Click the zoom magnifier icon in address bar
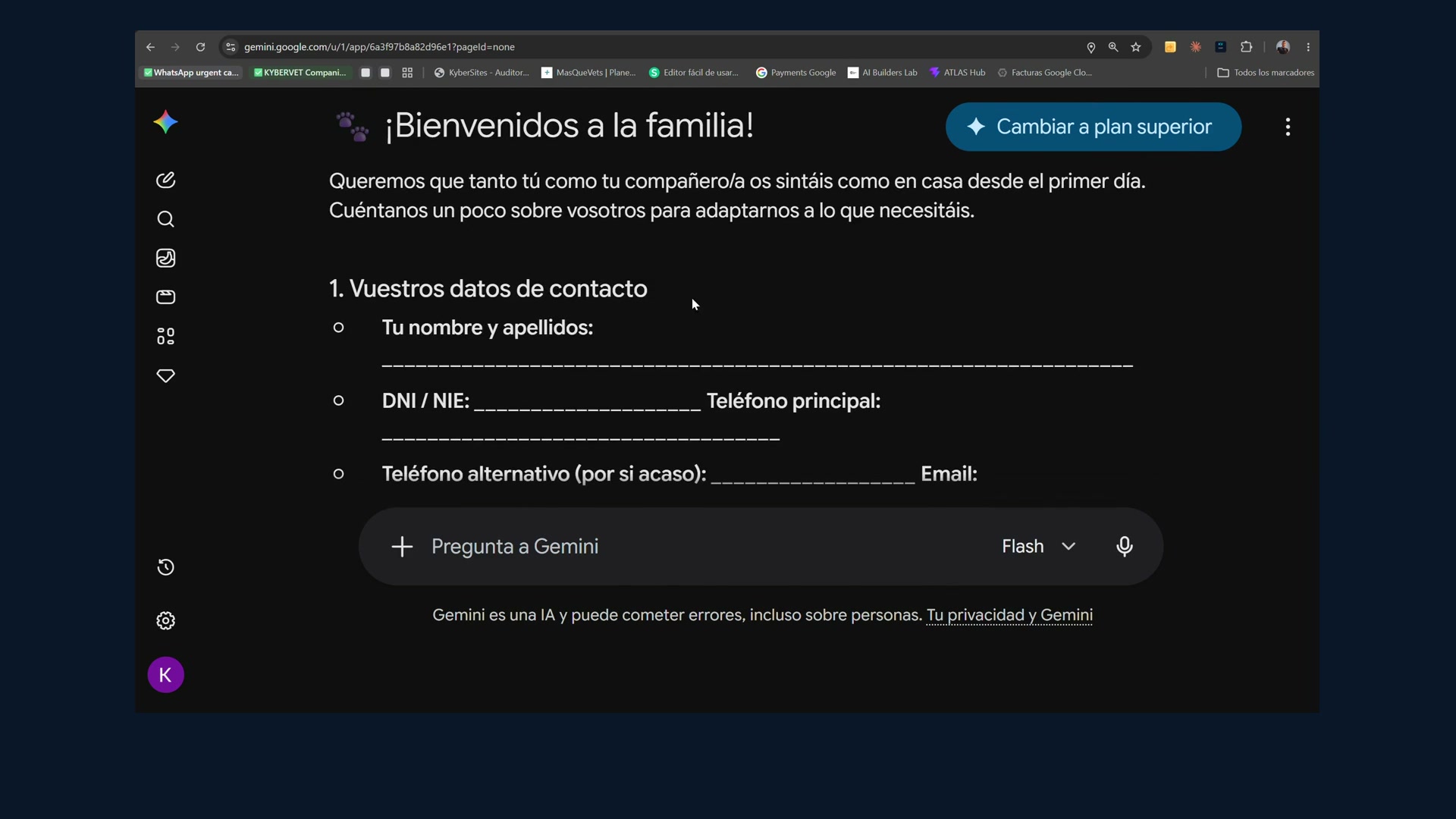This screenshot has width=1456, height=819. pos(1113,47)
